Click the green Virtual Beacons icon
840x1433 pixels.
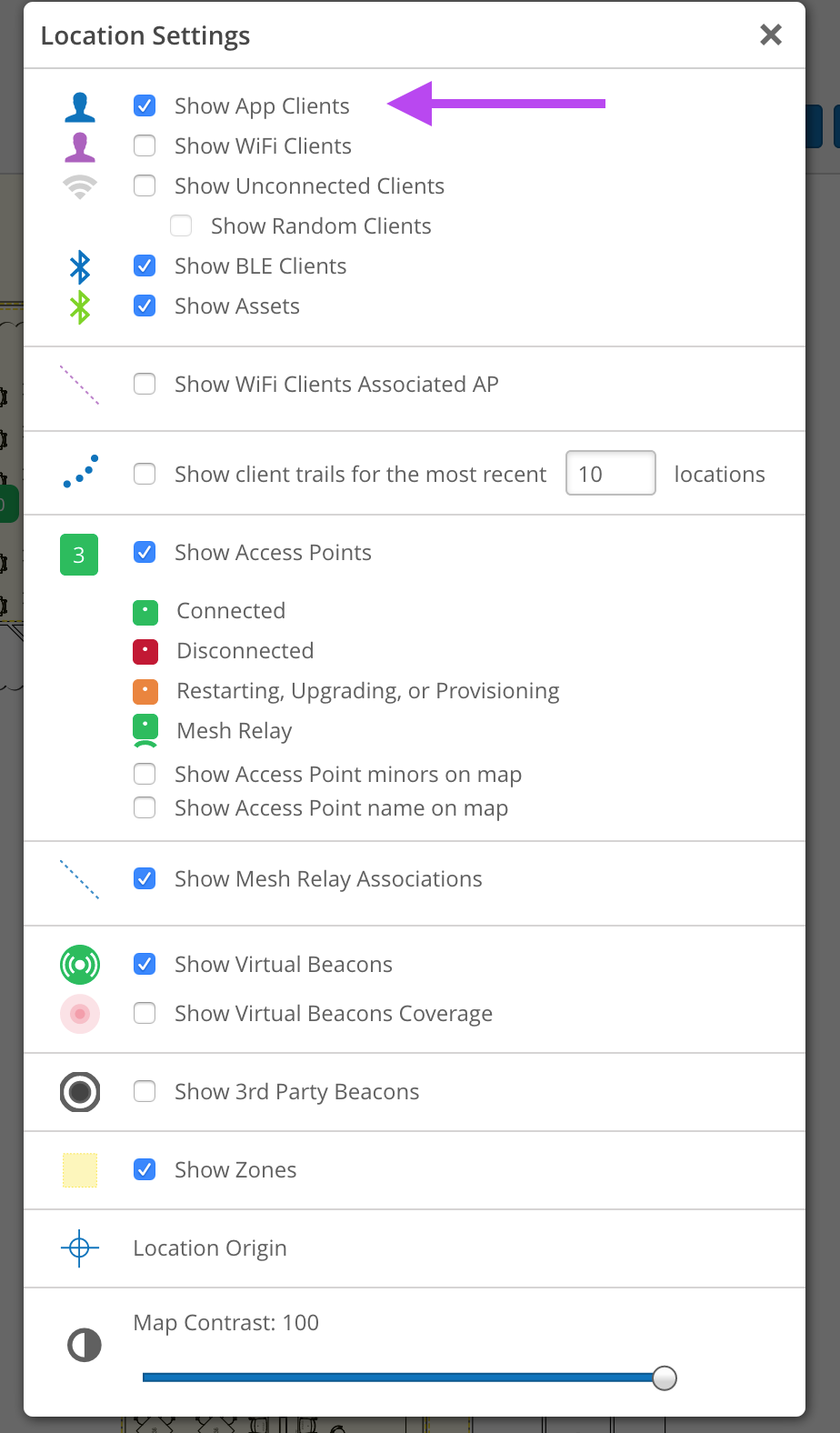80,965
